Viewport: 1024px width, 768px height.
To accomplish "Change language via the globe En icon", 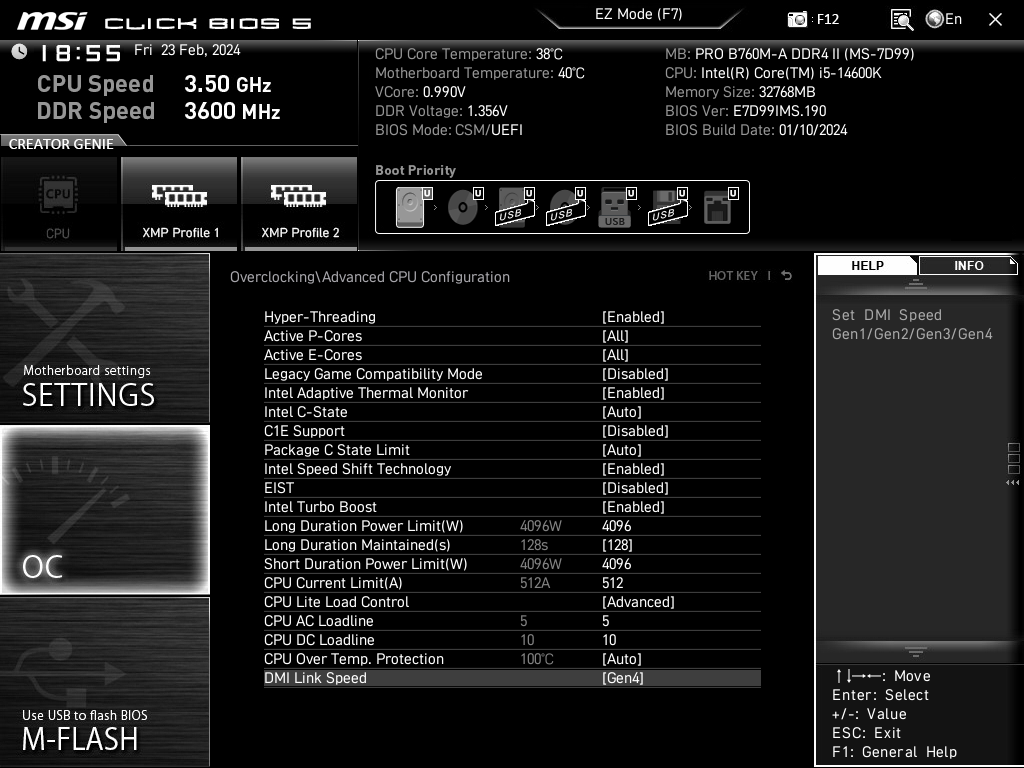I will pos(944,19).
